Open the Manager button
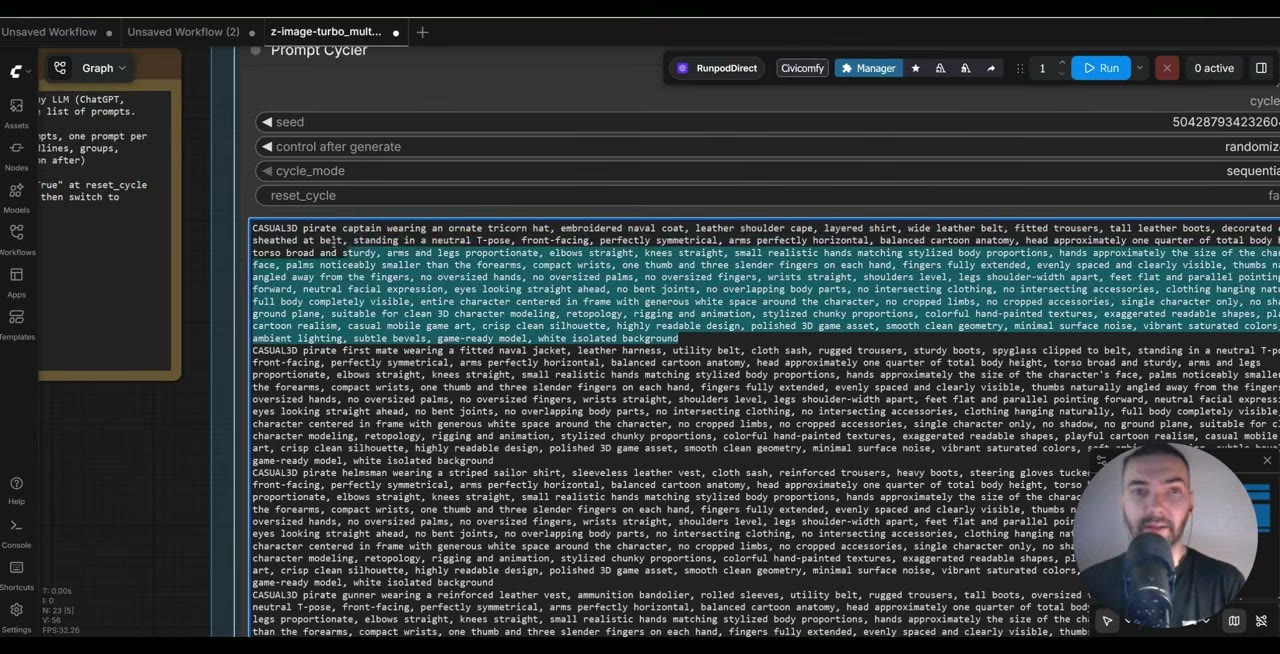Screen dimensions: 1280x654 (x=868, y=68)
